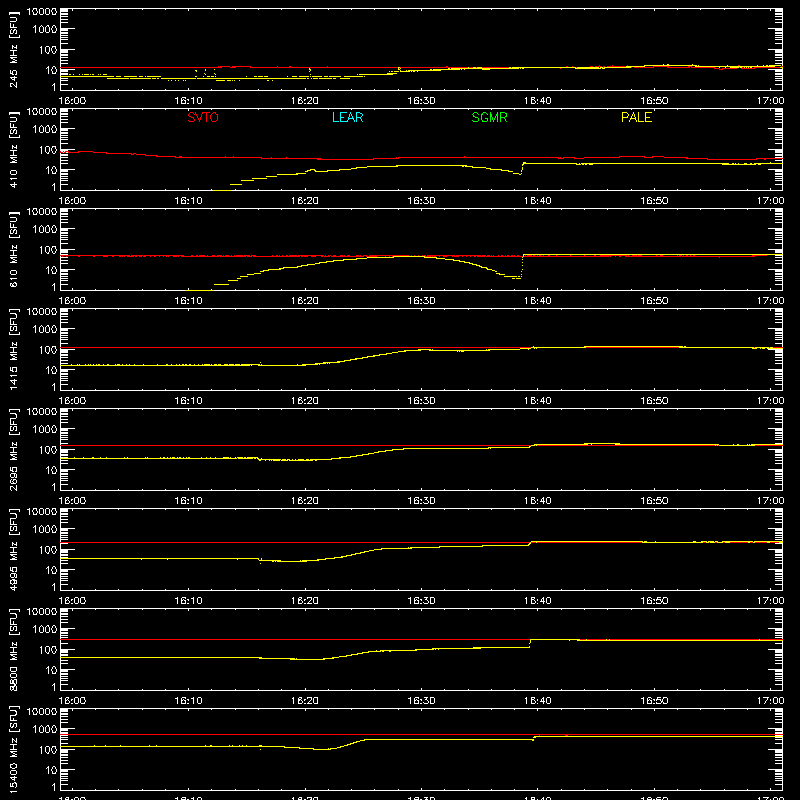This screenshot has width=800, height=800.
Task: Click 16:20 time label under 610 MHz plot
Action: click(305, 301)
